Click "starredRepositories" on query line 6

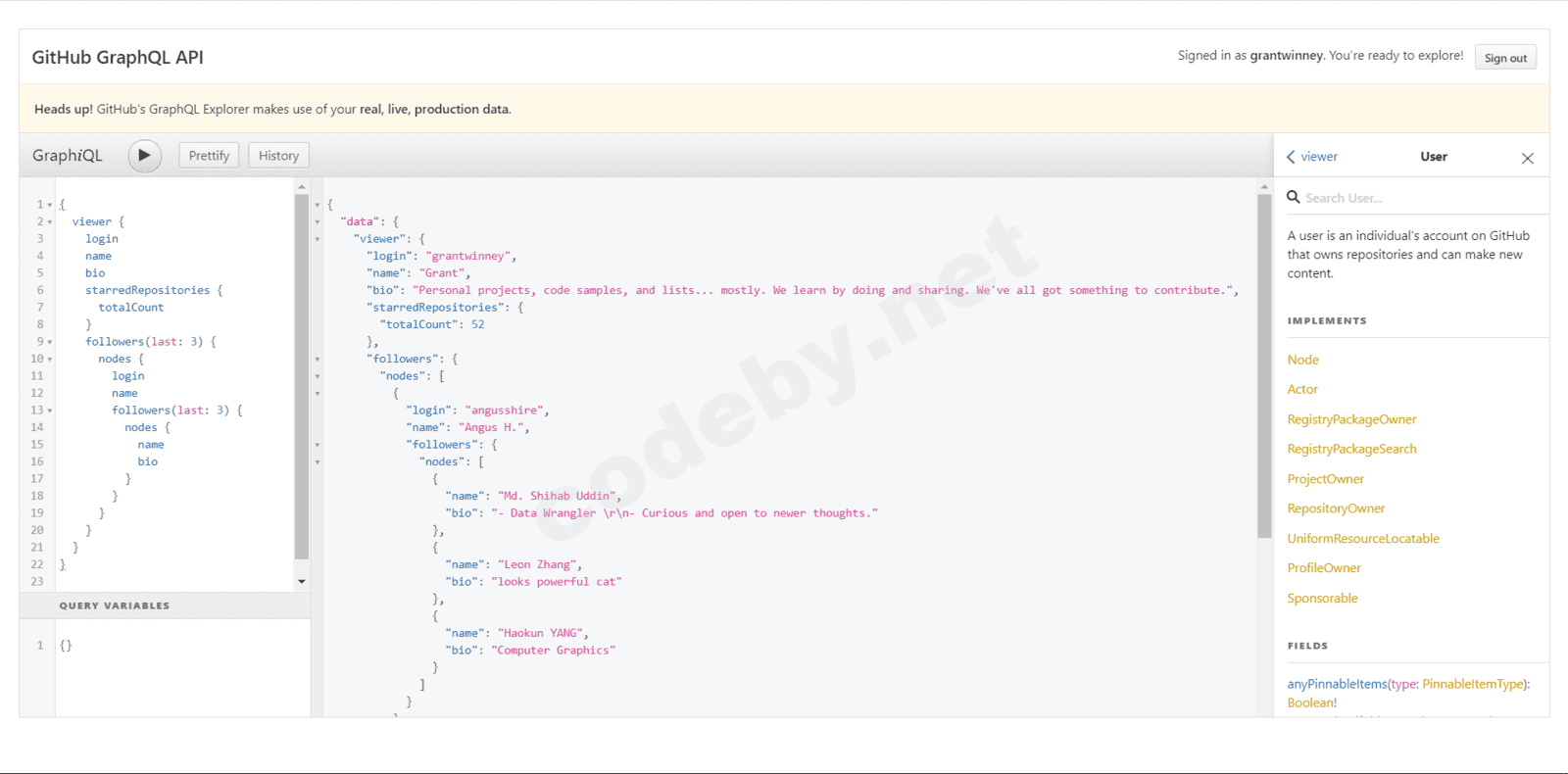coord(147,291)
